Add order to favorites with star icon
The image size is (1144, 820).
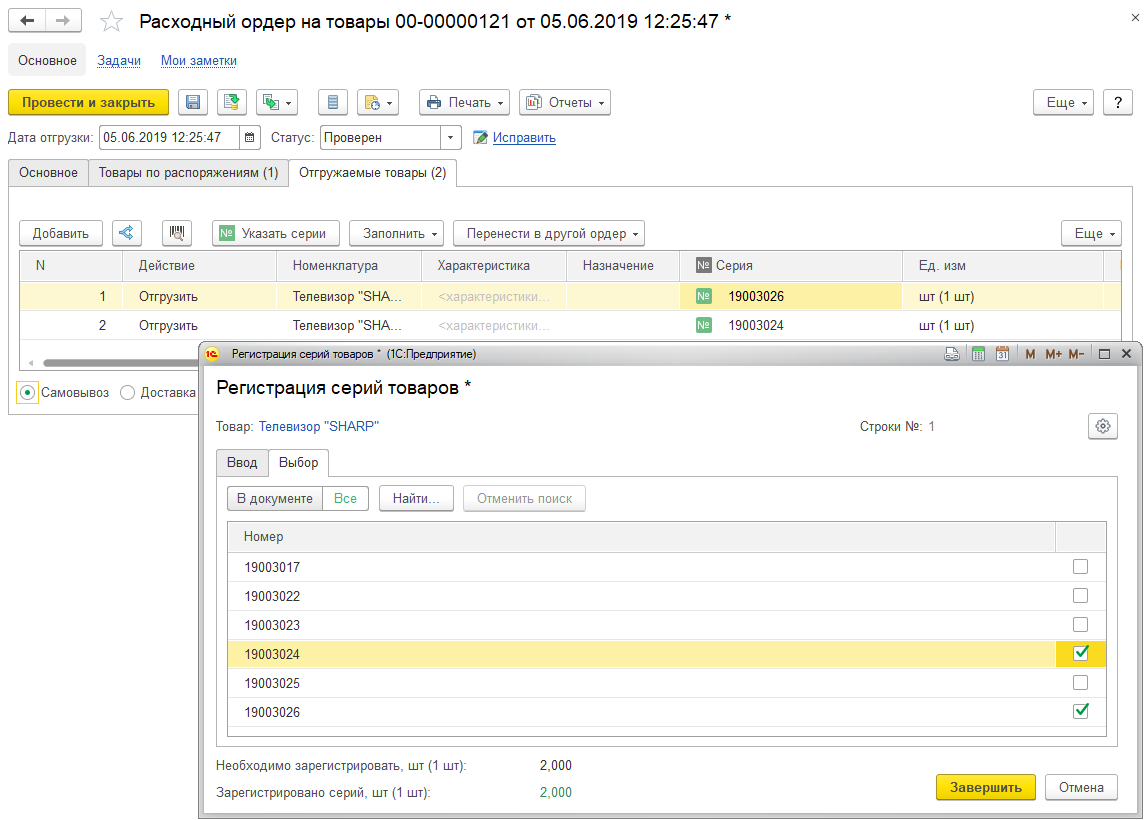(x=111, y=21)
